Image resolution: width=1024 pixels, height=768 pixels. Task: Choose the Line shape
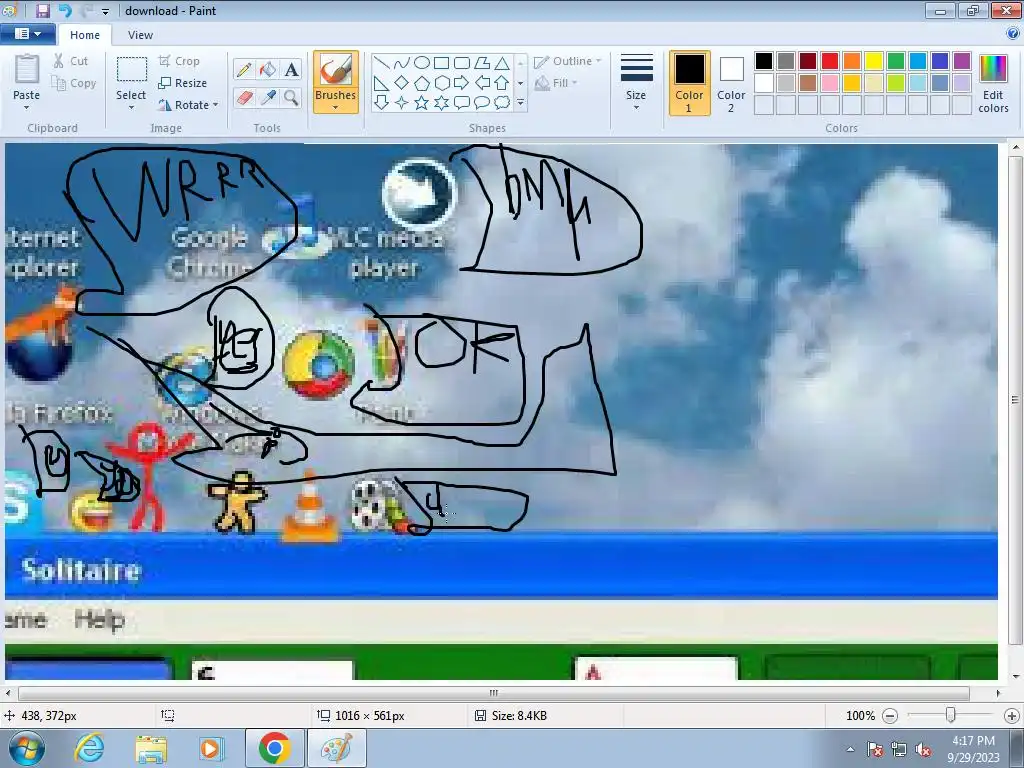pos(381,63)
